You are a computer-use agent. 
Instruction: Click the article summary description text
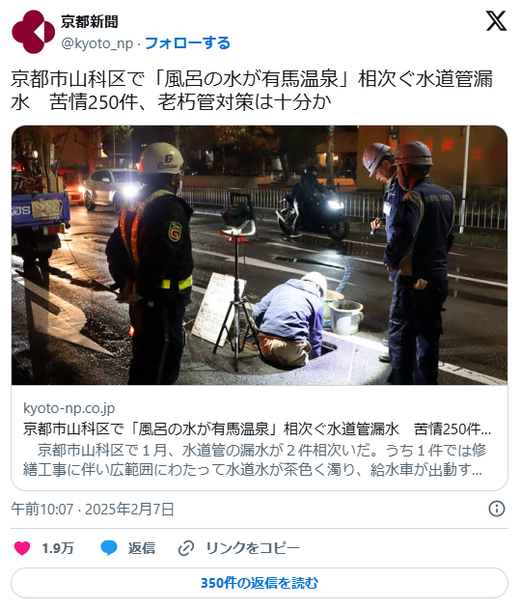pyautogui.click(x=254, y=460)
